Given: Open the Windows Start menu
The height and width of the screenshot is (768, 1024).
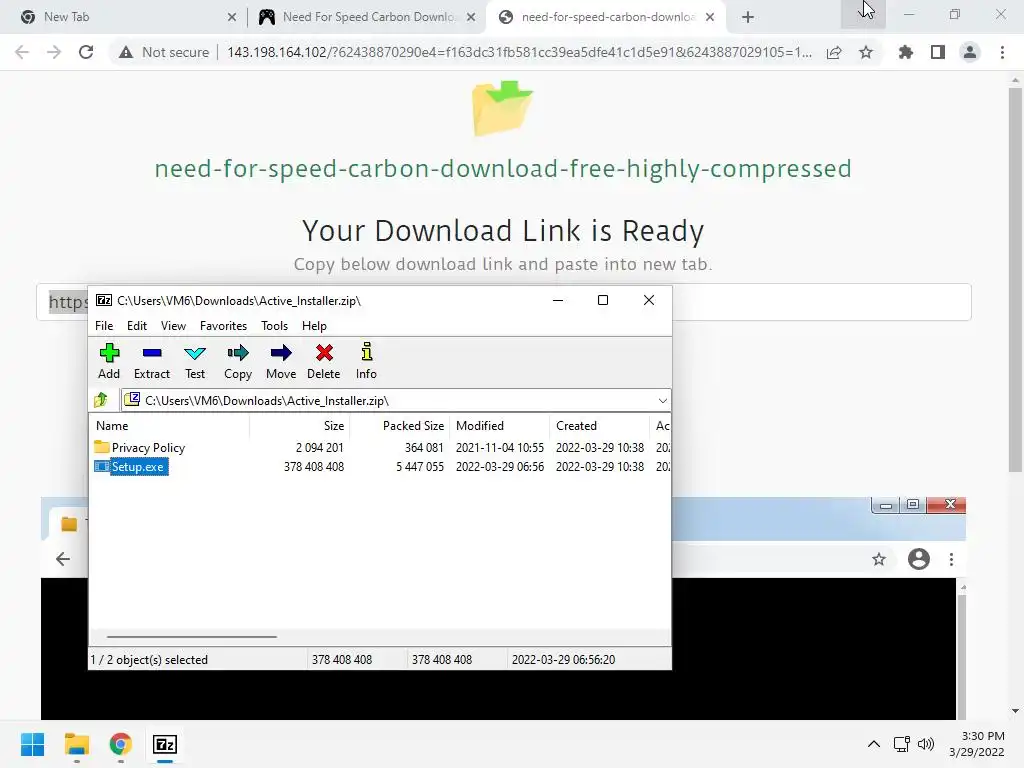Looking at the screenshot, I should [33, 744].
